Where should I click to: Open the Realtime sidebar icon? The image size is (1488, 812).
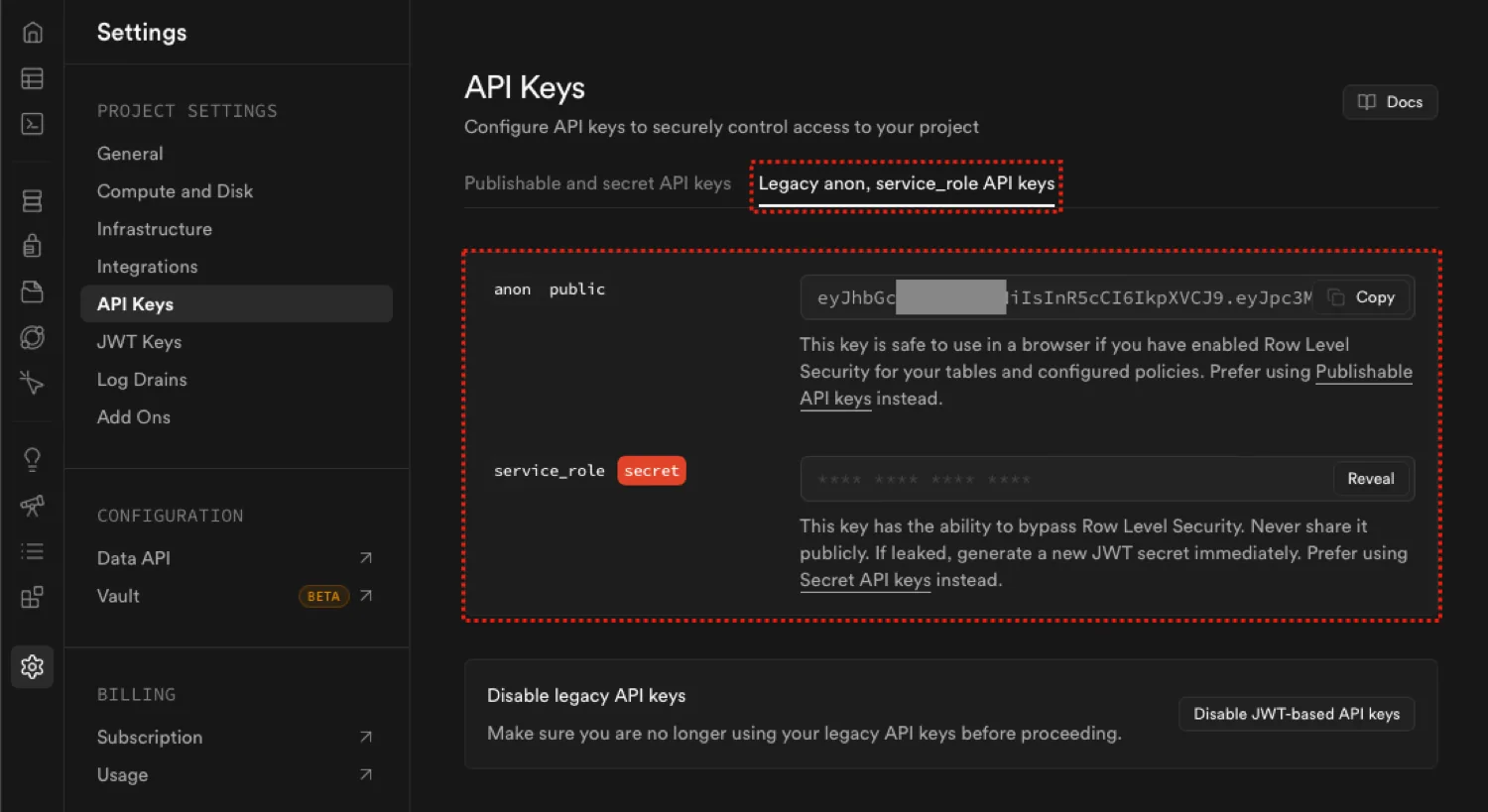(x=32, y=337)
